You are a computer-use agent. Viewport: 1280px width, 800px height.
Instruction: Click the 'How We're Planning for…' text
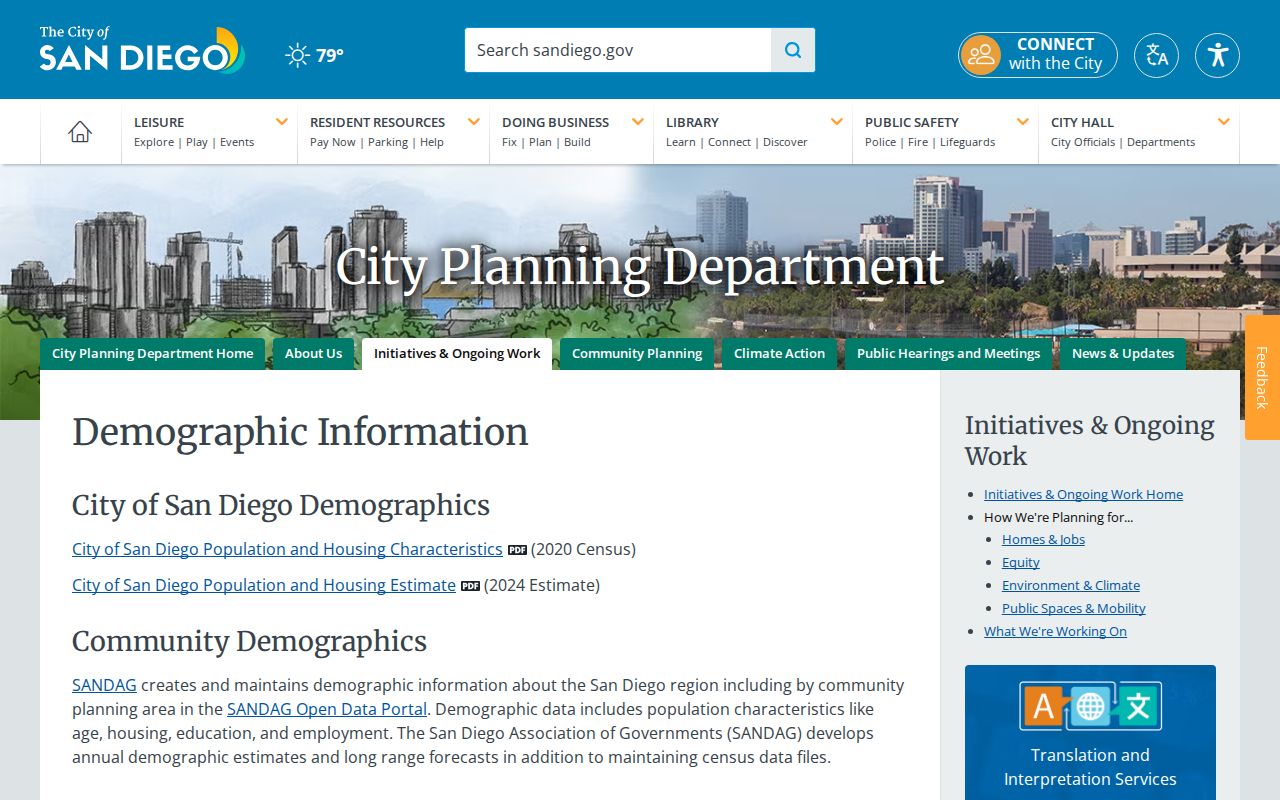pyautogui.click(x=1058, y=517)
